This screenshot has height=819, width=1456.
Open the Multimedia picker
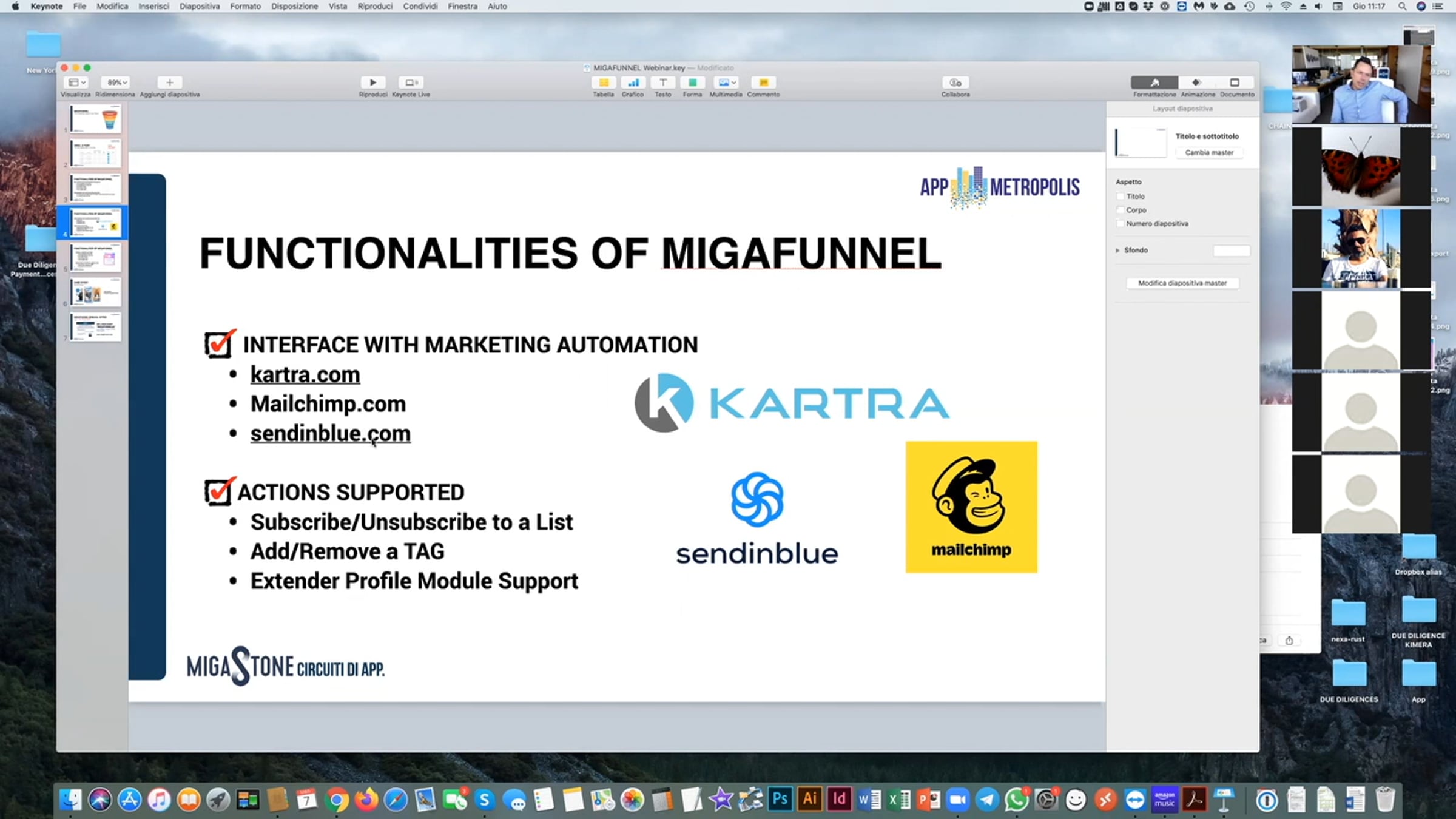tap(726, 83)
